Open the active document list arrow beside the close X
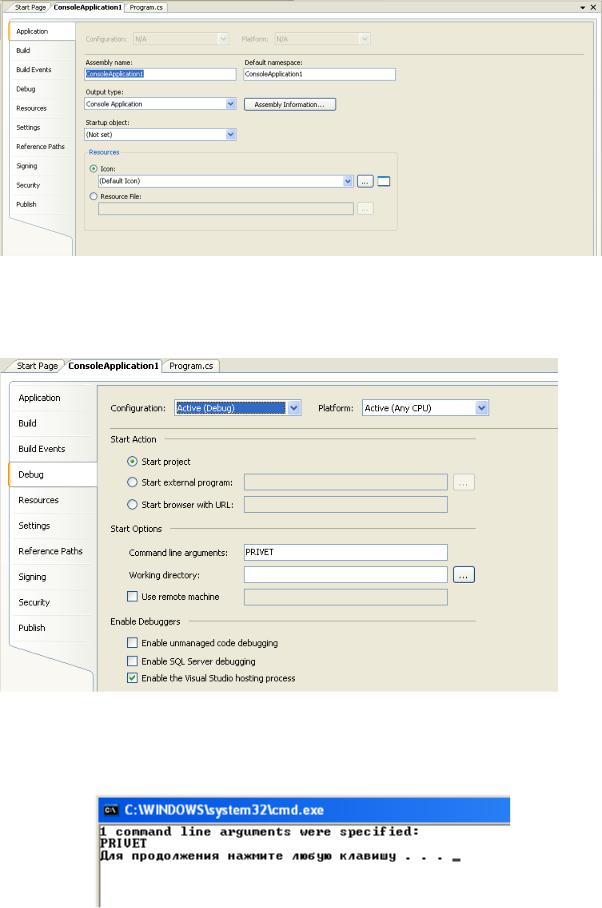The width and height of the screenshot is (602, 908). [x=583, y=8]
